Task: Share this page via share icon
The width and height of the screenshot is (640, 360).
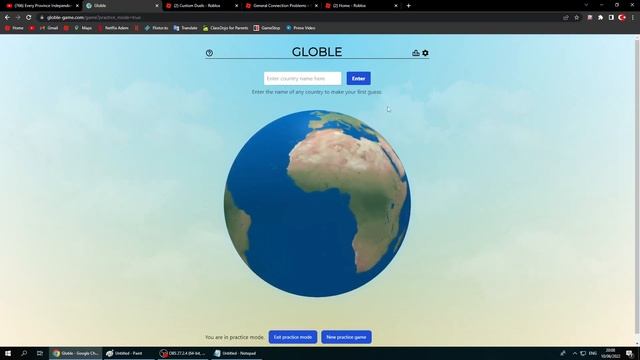Action: [x=566, y=18]
